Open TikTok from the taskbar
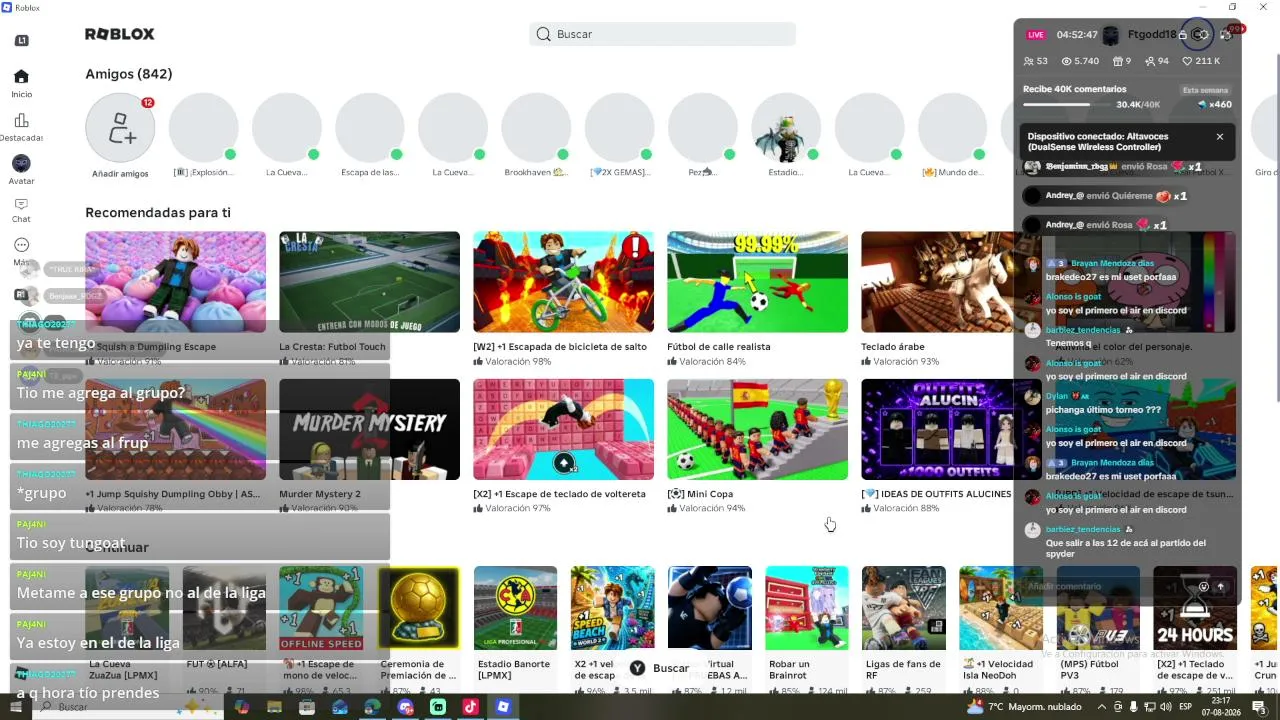This screenshot has width=1280, height=720. point(470,707)
